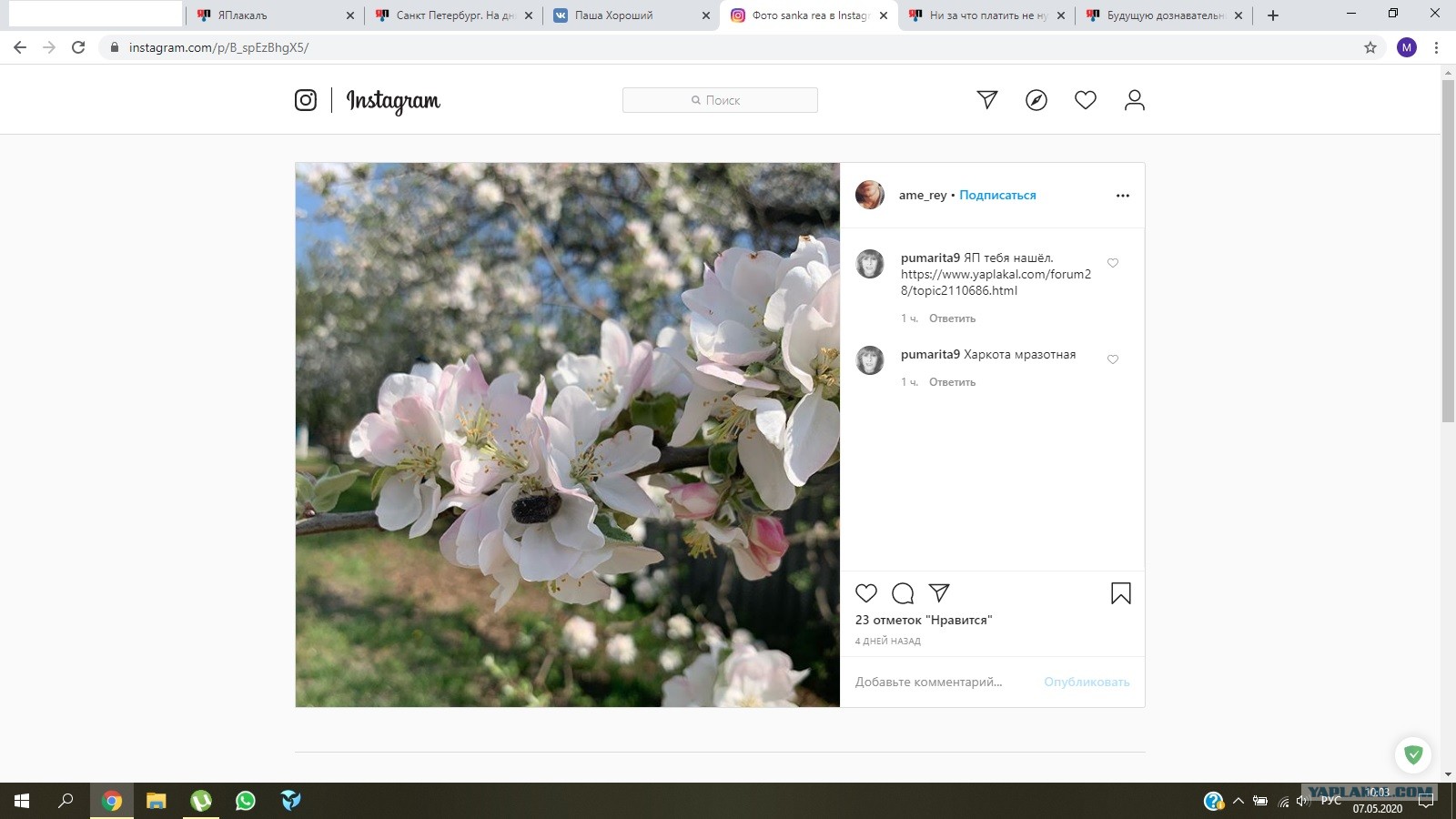Reply to the 'Харкота мразотная' comment
Image resolution: width=1456 pixels, height=819 pixels.
[952, 382]
